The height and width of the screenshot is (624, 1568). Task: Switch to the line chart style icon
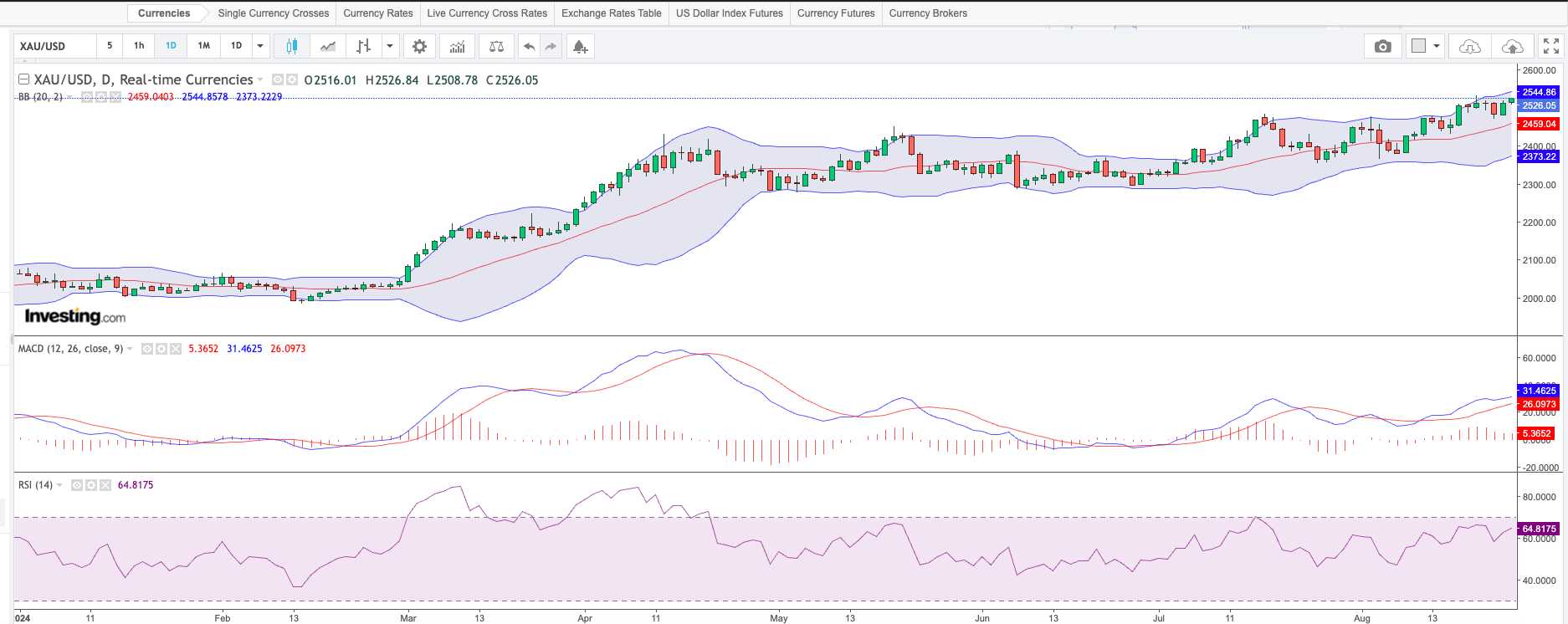click(328, 47)
